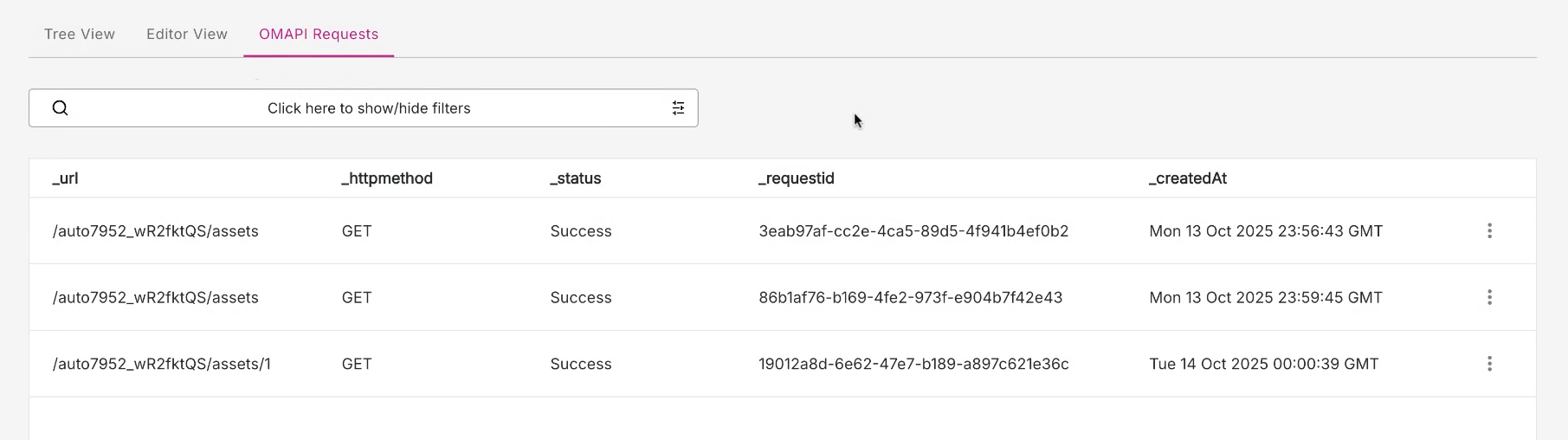Click the magnifier search icon in filter bar
1568x440 pixels.
click(x=60, y=108)
